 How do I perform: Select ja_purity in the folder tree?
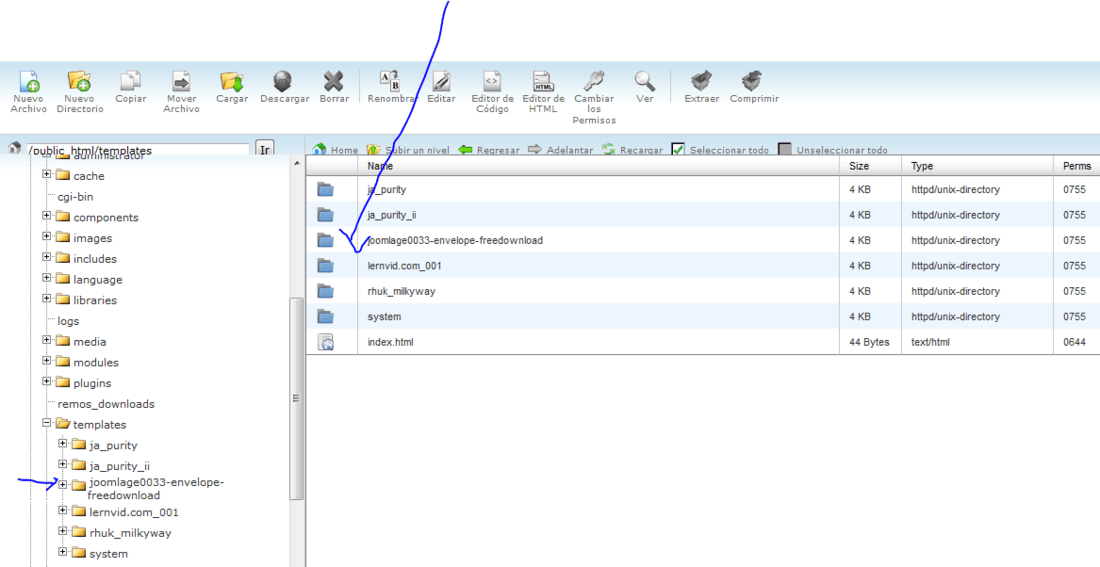113,446
